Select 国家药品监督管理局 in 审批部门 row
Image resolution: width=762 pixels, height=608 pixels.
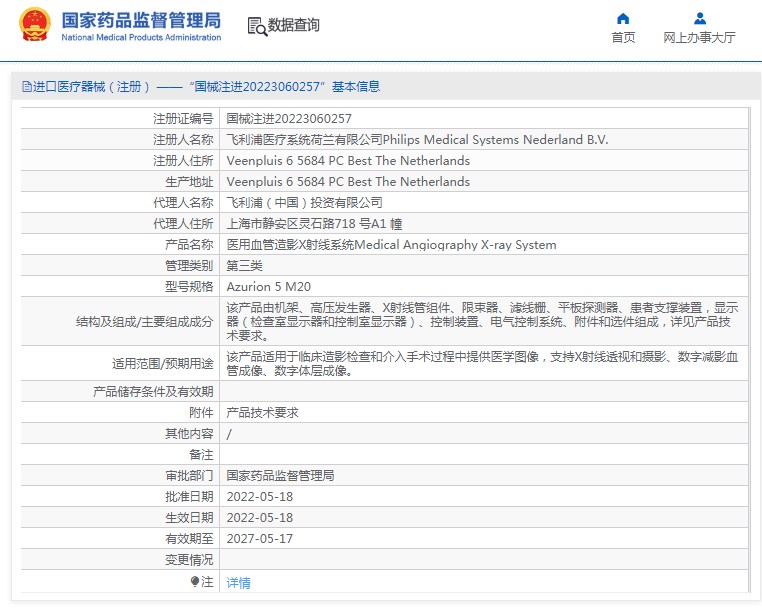pos(280,476)
